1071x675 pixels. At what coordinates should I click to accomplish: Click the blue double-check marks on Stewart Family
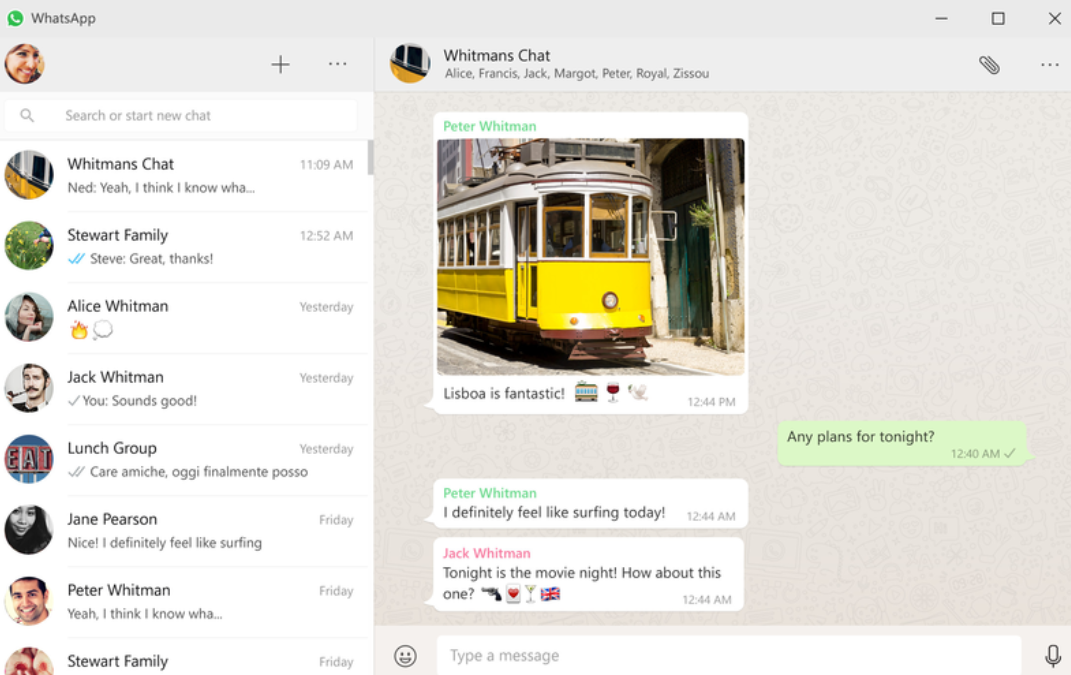point(76,259)
